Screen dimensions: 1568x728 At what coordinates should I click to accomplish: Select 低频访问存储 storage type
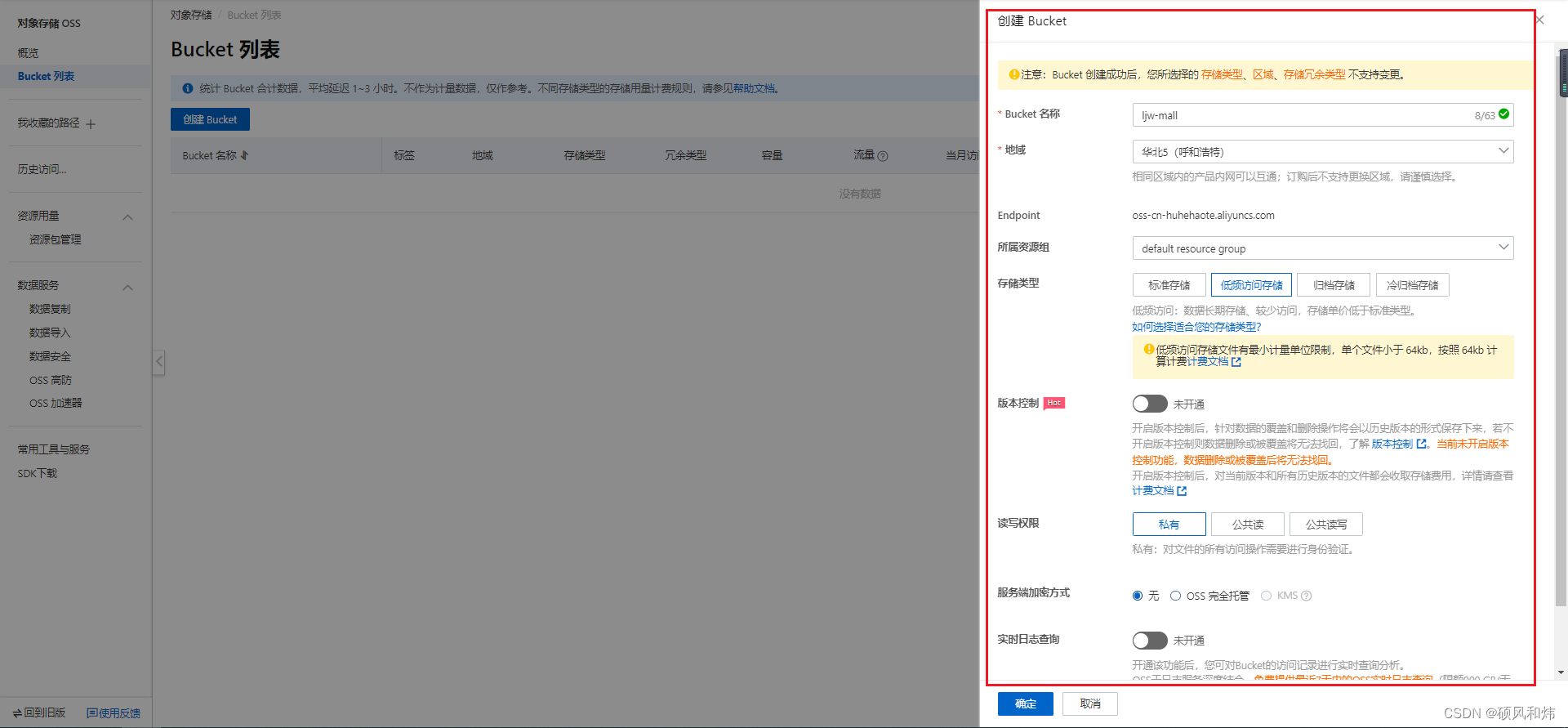coord(1251,285)
